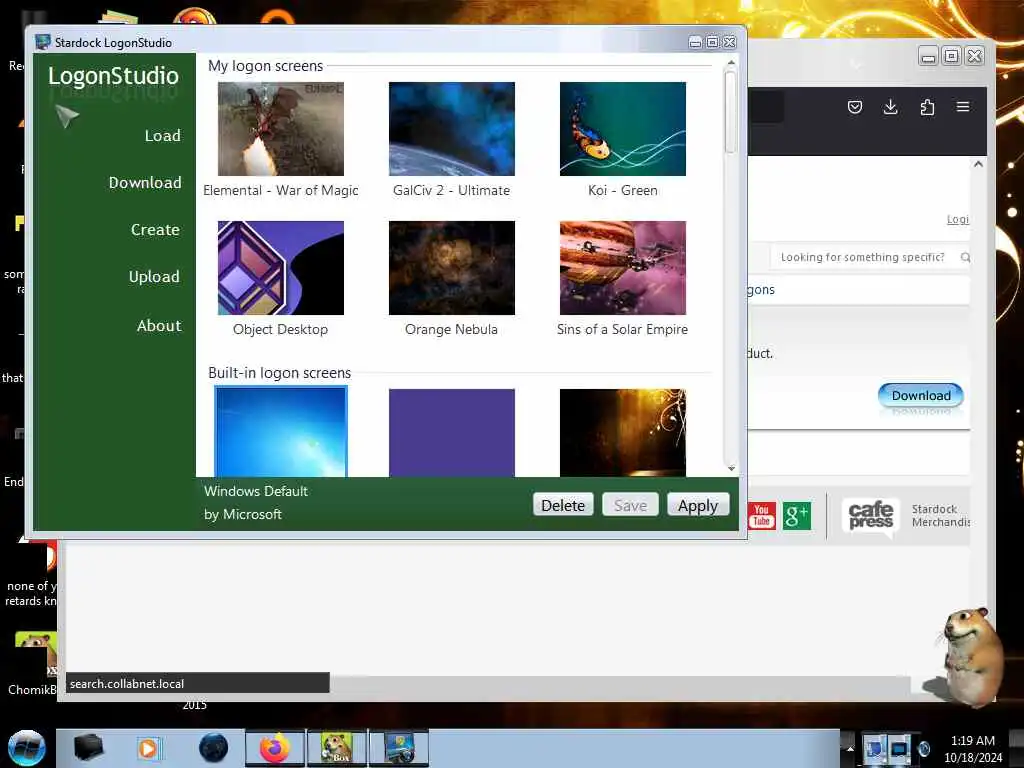The image size is (1024, 768).
Task: Click the Delete button
Action: pos(563,505)
